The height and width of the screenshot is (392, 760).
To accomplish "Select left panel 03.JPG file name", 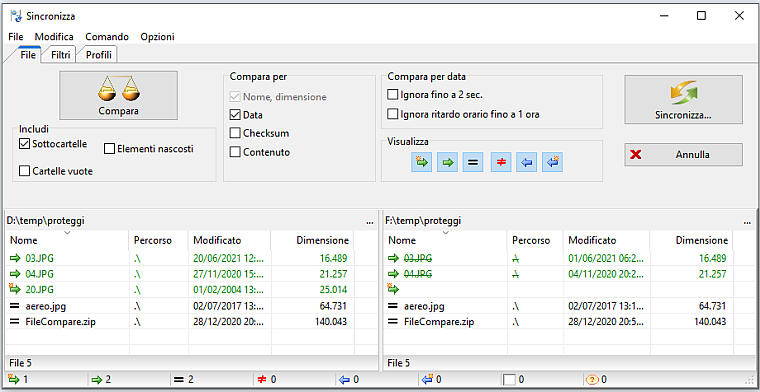I will [40, 258].
